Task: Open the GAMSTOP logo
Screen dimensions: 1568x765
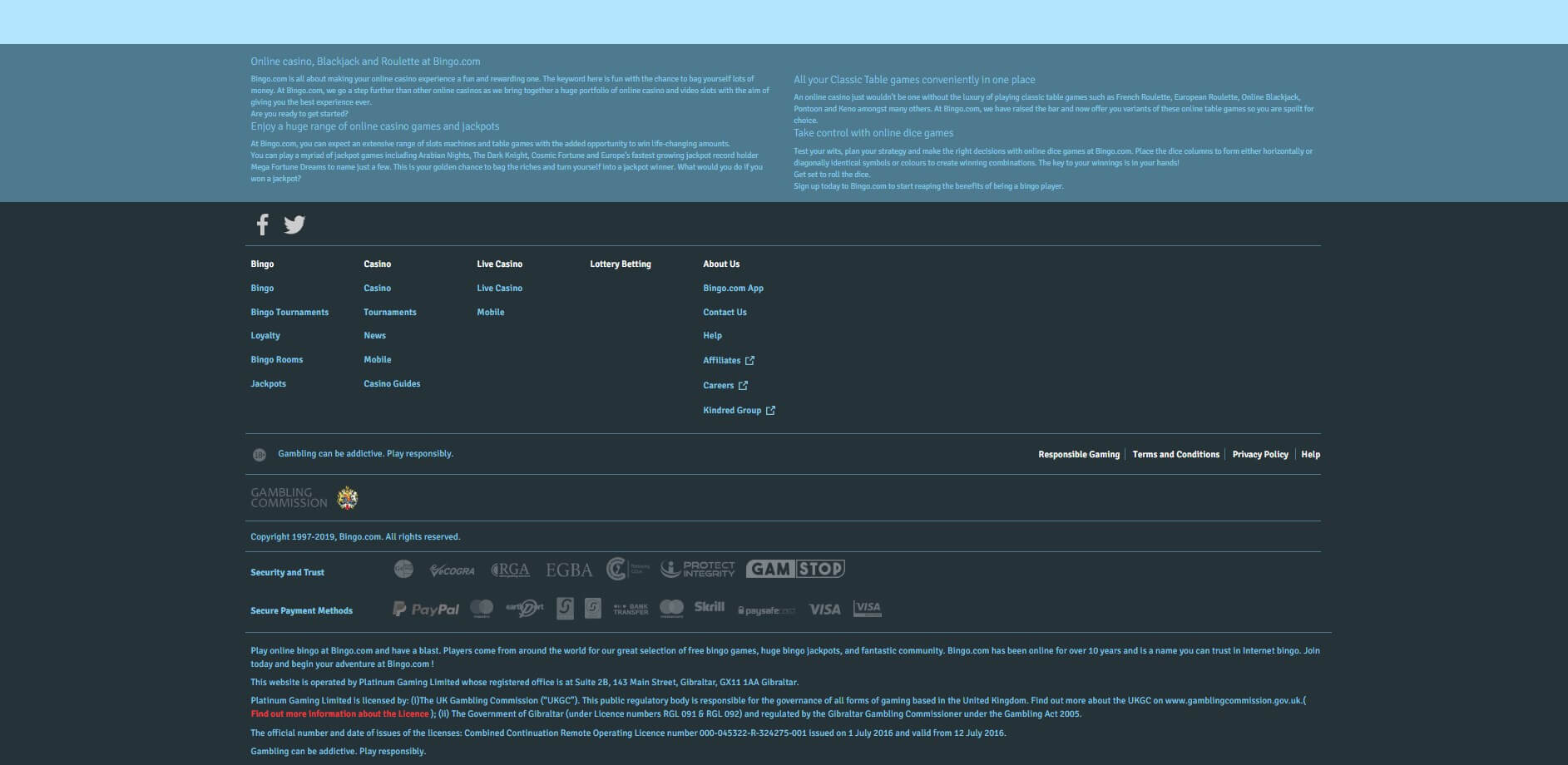Action: [x=795, y=569]
